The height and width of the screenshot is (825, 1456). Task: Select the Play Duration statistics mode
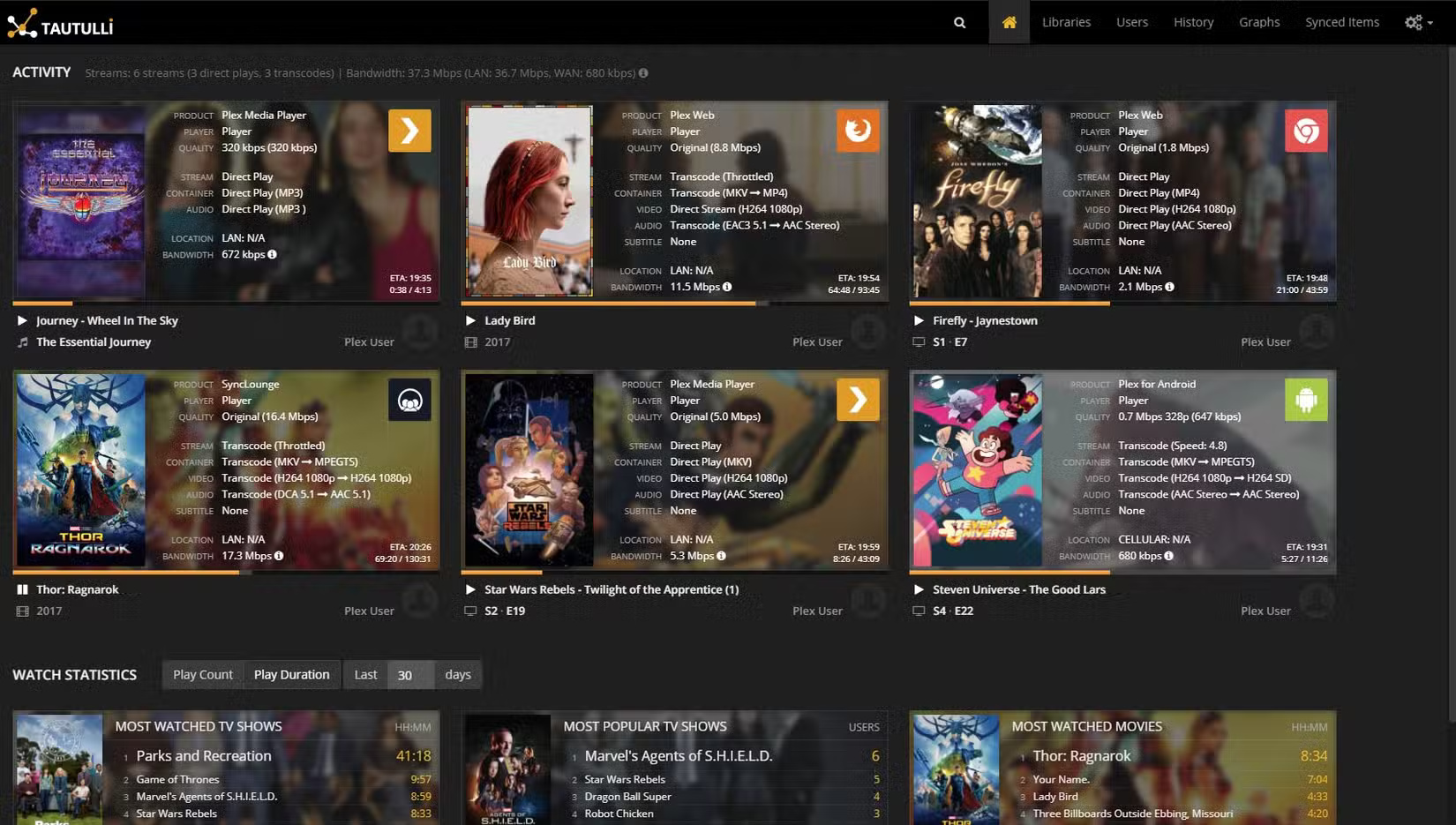(291, 674)
